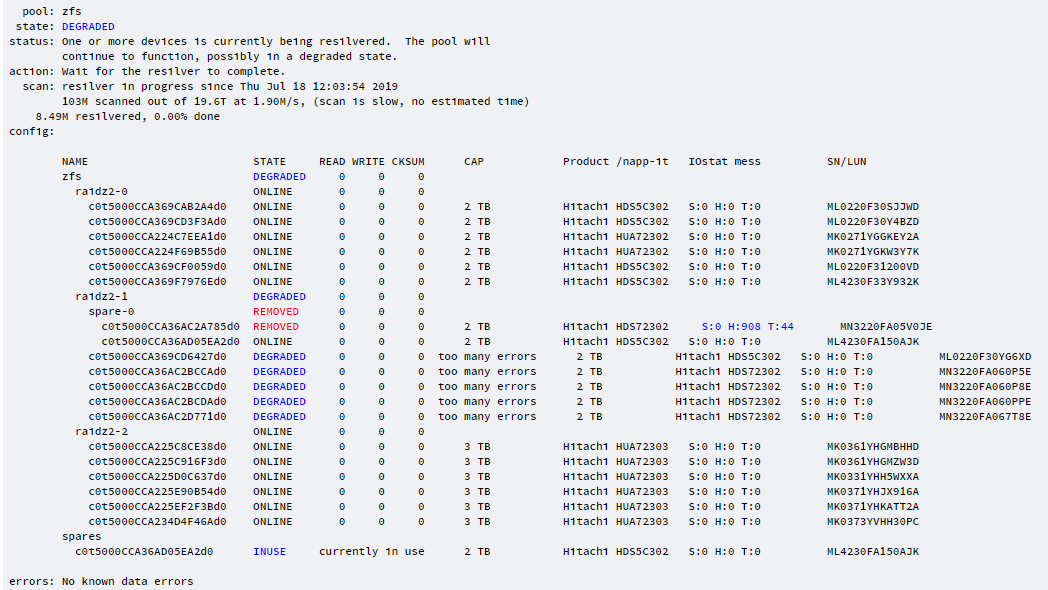The width and height of the screenshot is (1048, 590).
Task: Click the CKSUM column header
Action: point(408,161)
